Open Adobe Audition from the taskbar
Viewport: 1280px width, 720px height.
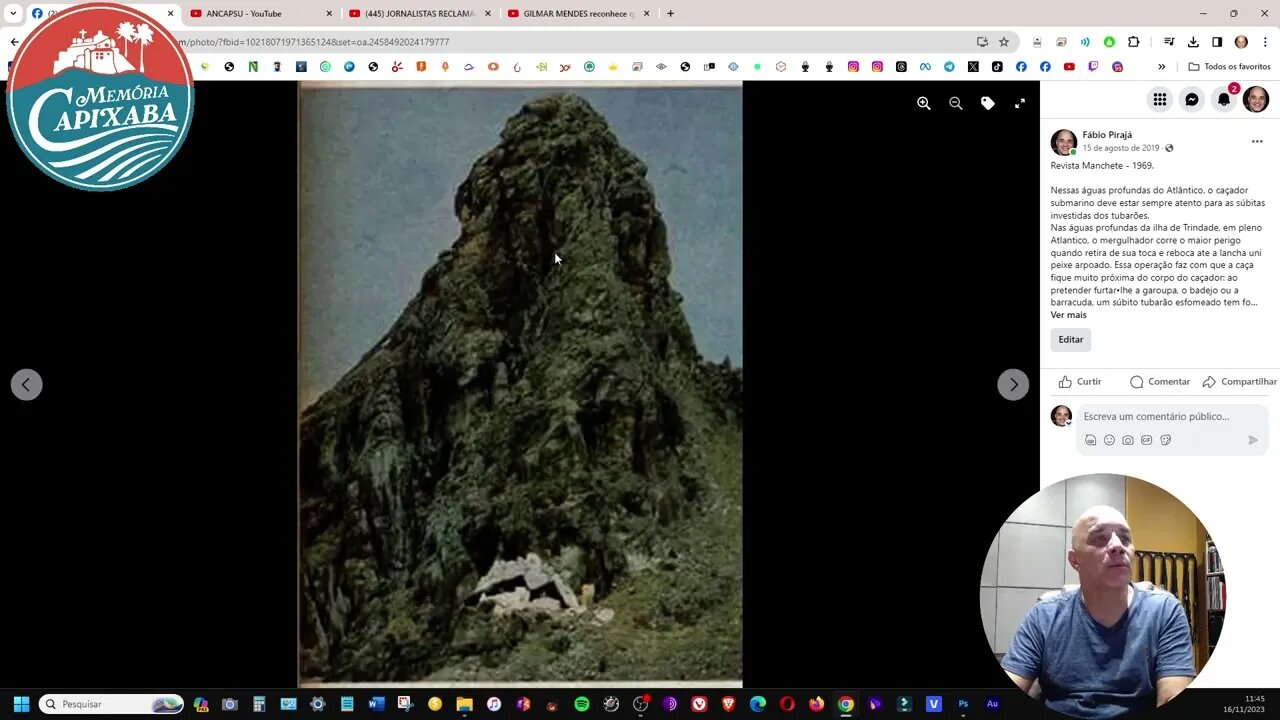992,704
